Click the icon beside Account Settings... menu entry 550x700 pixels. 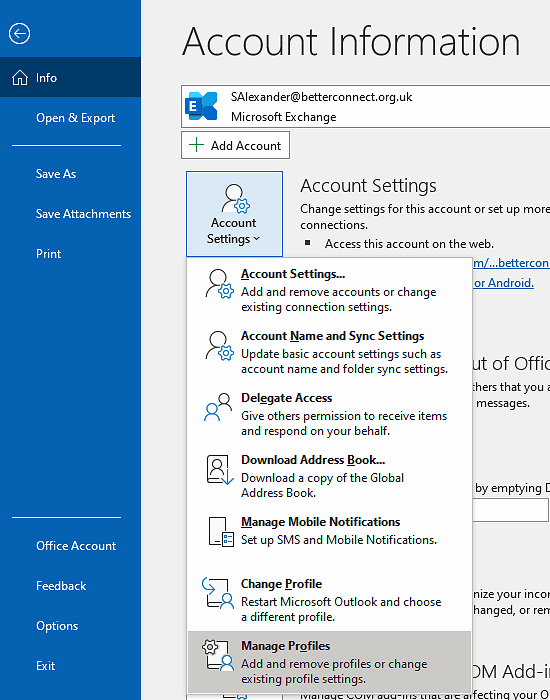[x=220, y=283]
